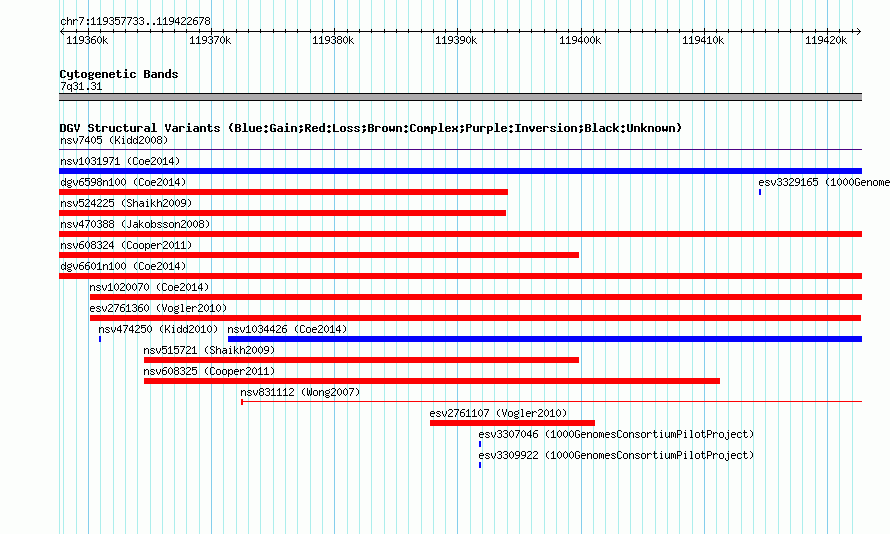Click ruler position 119400k
Image resolution: width=890 pixels, height=534 pixels.
coord(580,40)
